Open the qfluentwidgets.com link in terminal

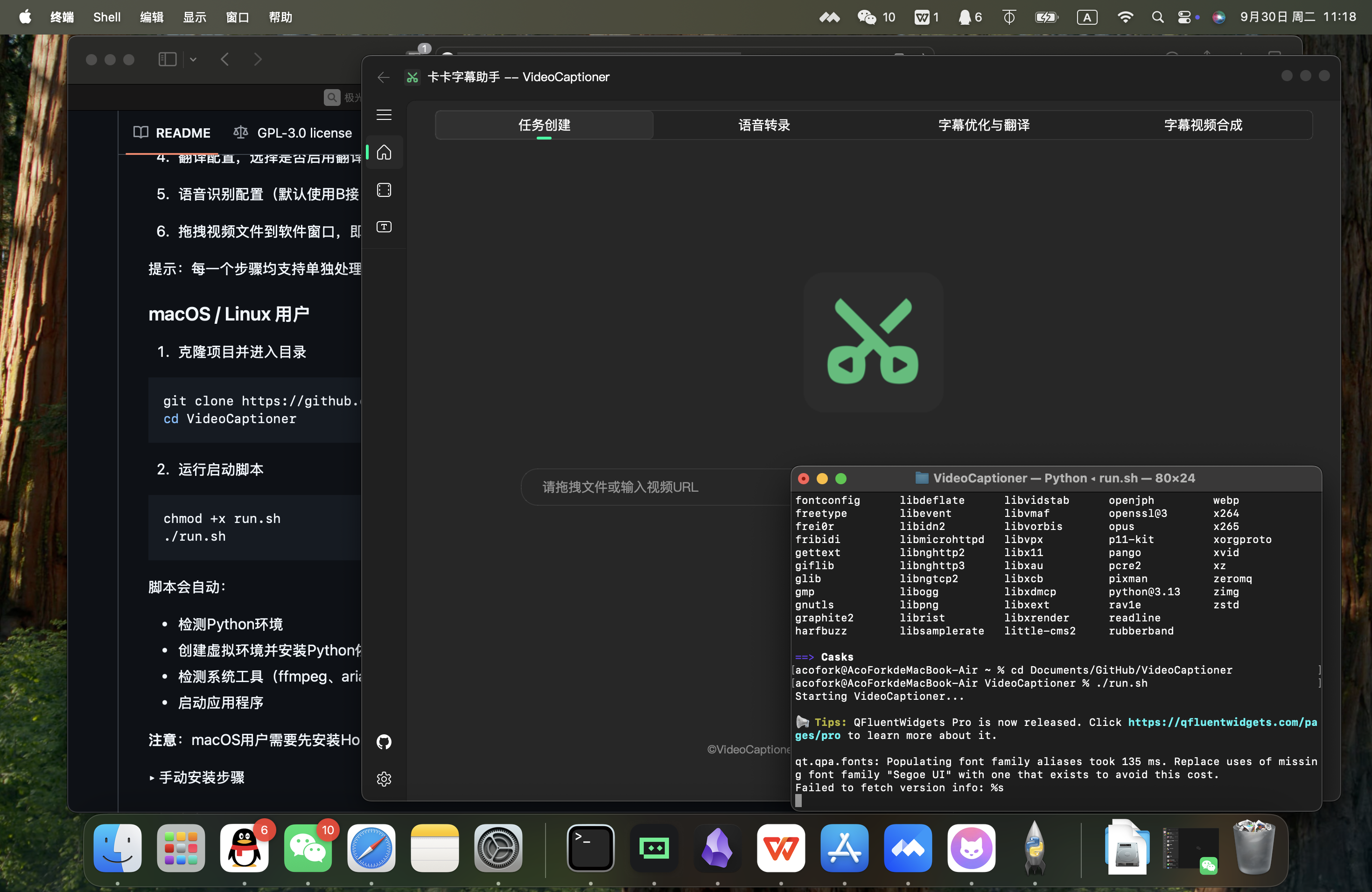click(x=1222, y=722)
